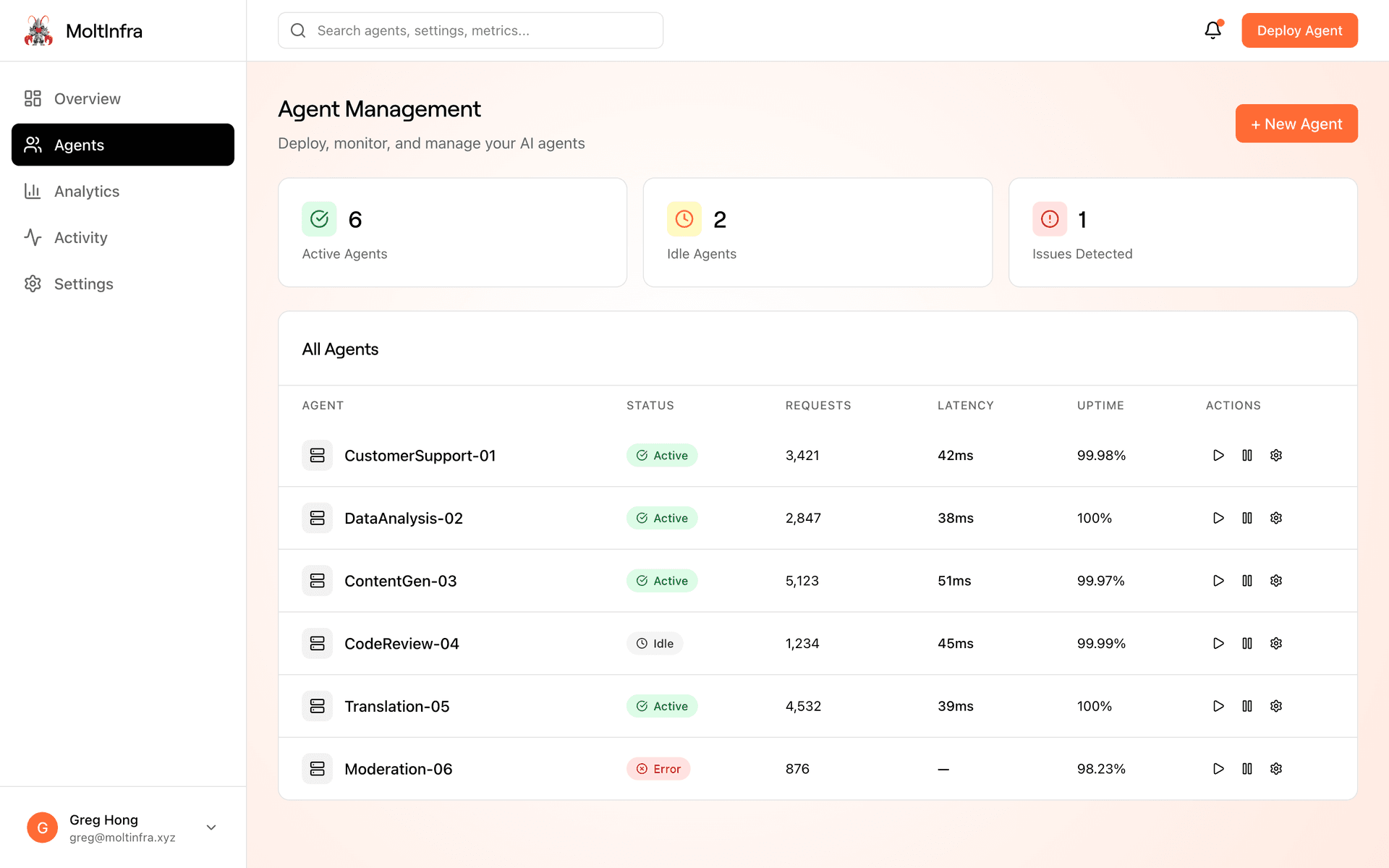
Task: Select Agents in the sidebar
Action: (123, 145)
